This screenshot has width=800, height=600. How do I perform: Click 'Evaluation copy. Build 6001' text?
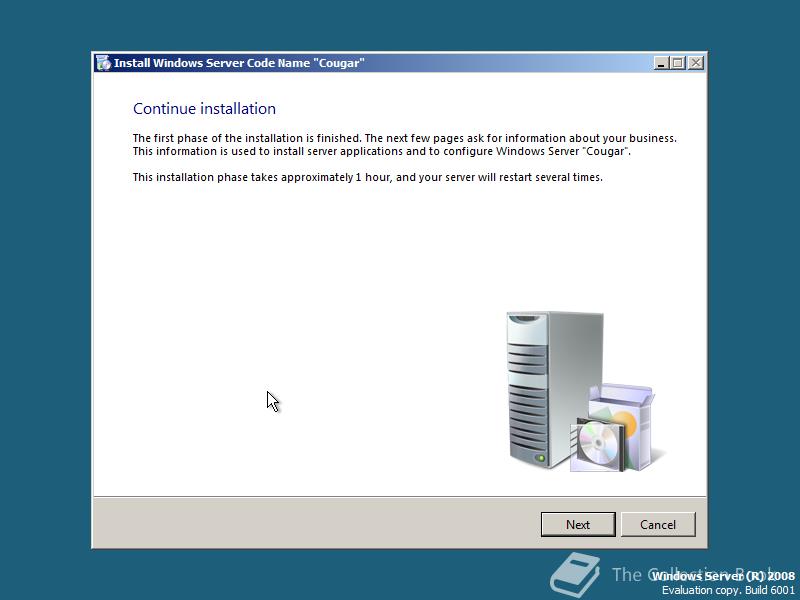click(728, 590)
